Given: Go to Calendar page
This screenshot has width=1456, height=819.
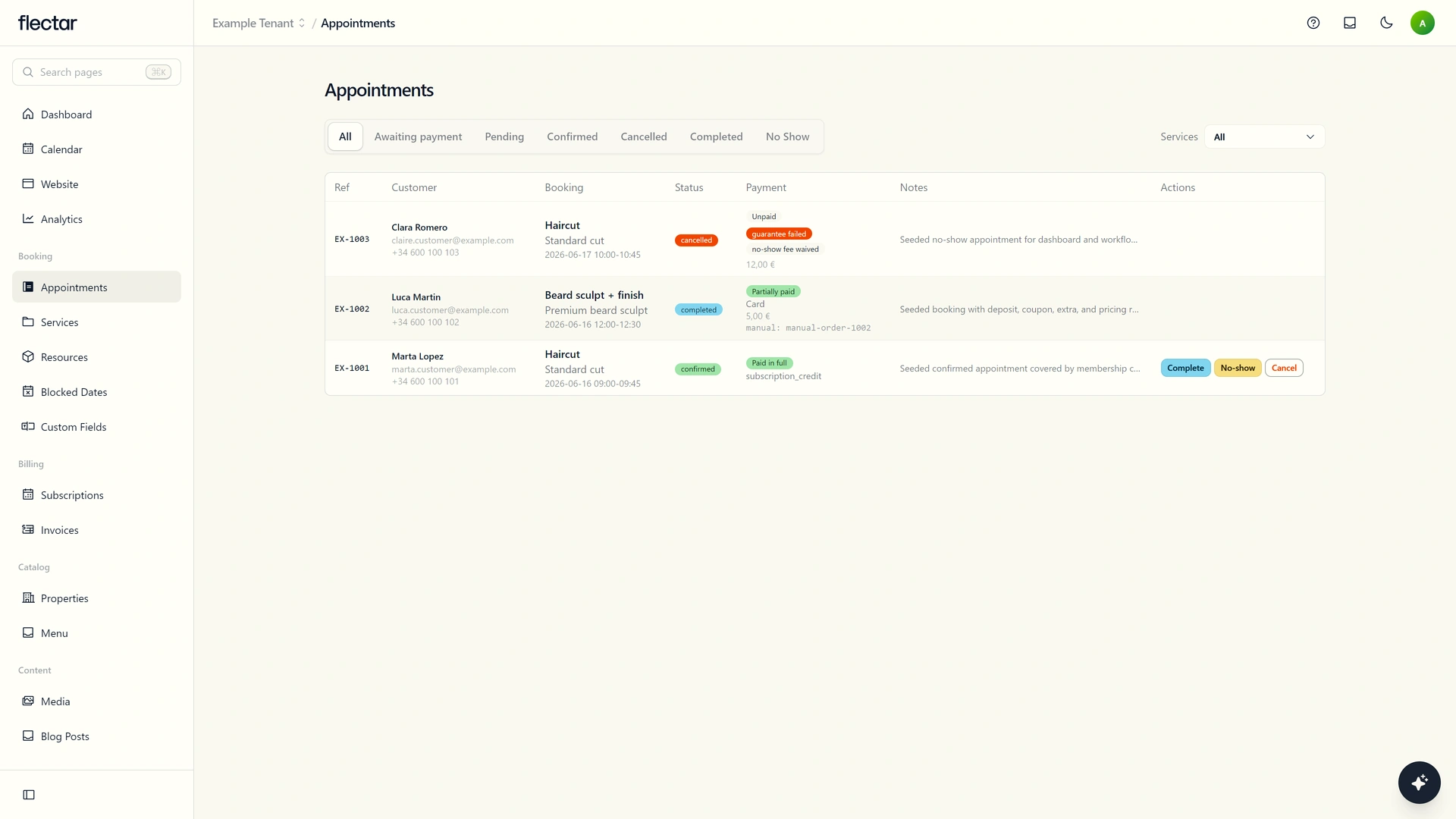Looking at the screenshot, I should pos(96,149).
